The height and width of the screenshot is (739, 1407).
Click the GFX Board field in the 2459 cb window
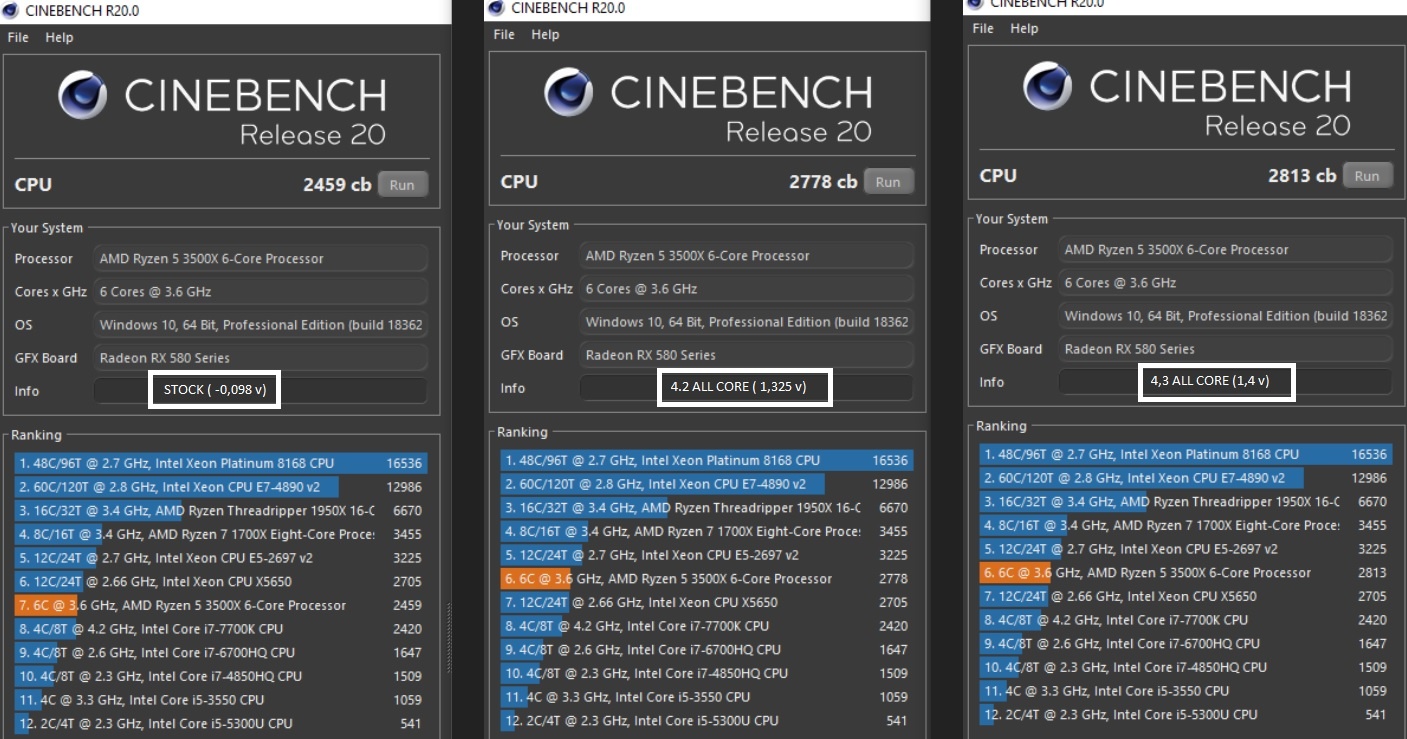coord(260,357)
